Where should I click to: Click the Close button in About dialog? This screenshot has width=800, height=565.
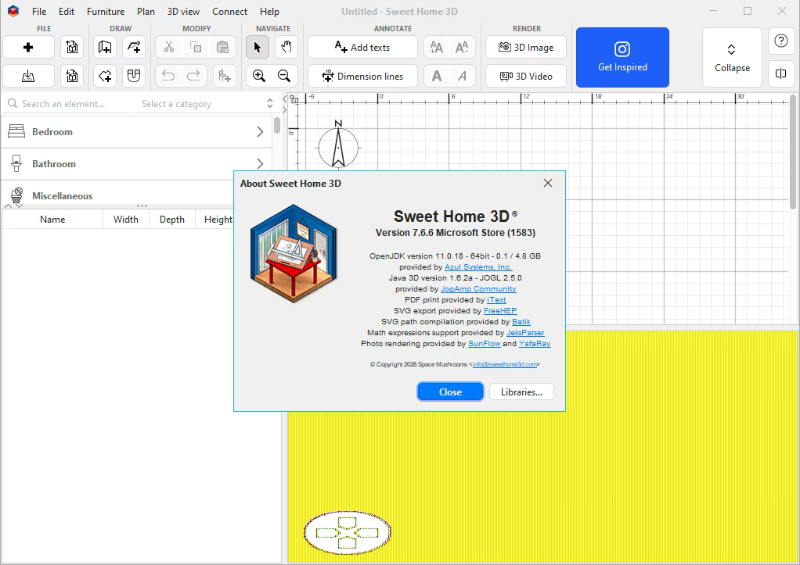[x=450, y=392]
